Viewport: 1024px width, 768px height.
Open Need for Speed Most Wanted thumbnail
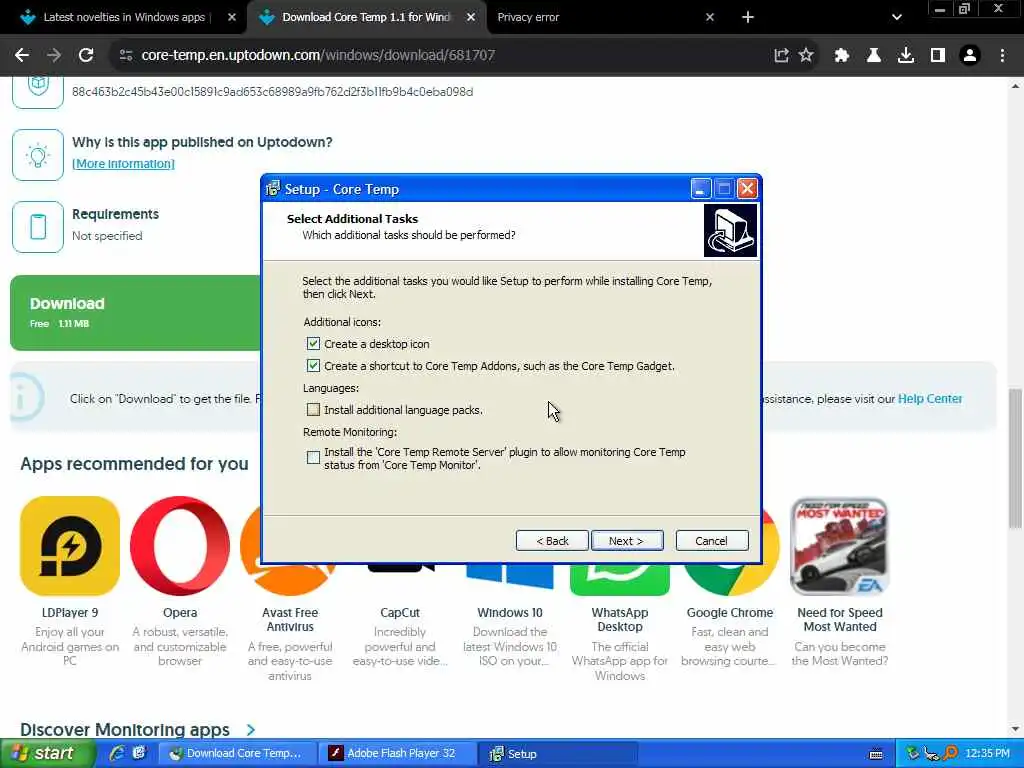840,546
